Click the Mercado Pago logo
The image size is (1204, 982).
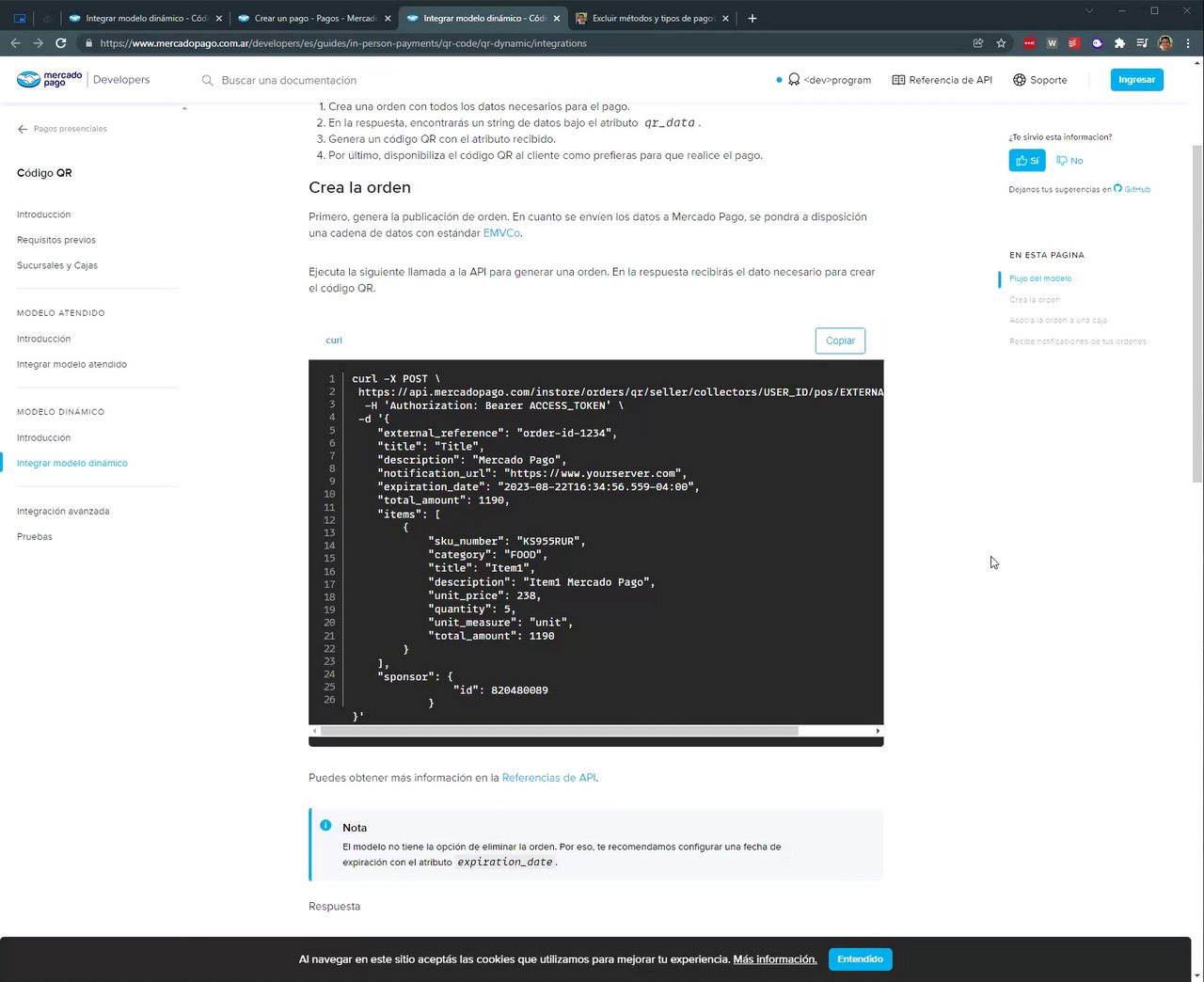click(x=50, y=80)
